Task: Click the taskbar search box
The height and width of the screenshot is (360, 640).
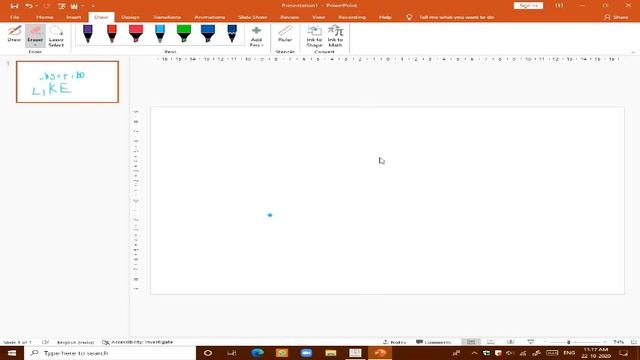Action: click(110, 353)
